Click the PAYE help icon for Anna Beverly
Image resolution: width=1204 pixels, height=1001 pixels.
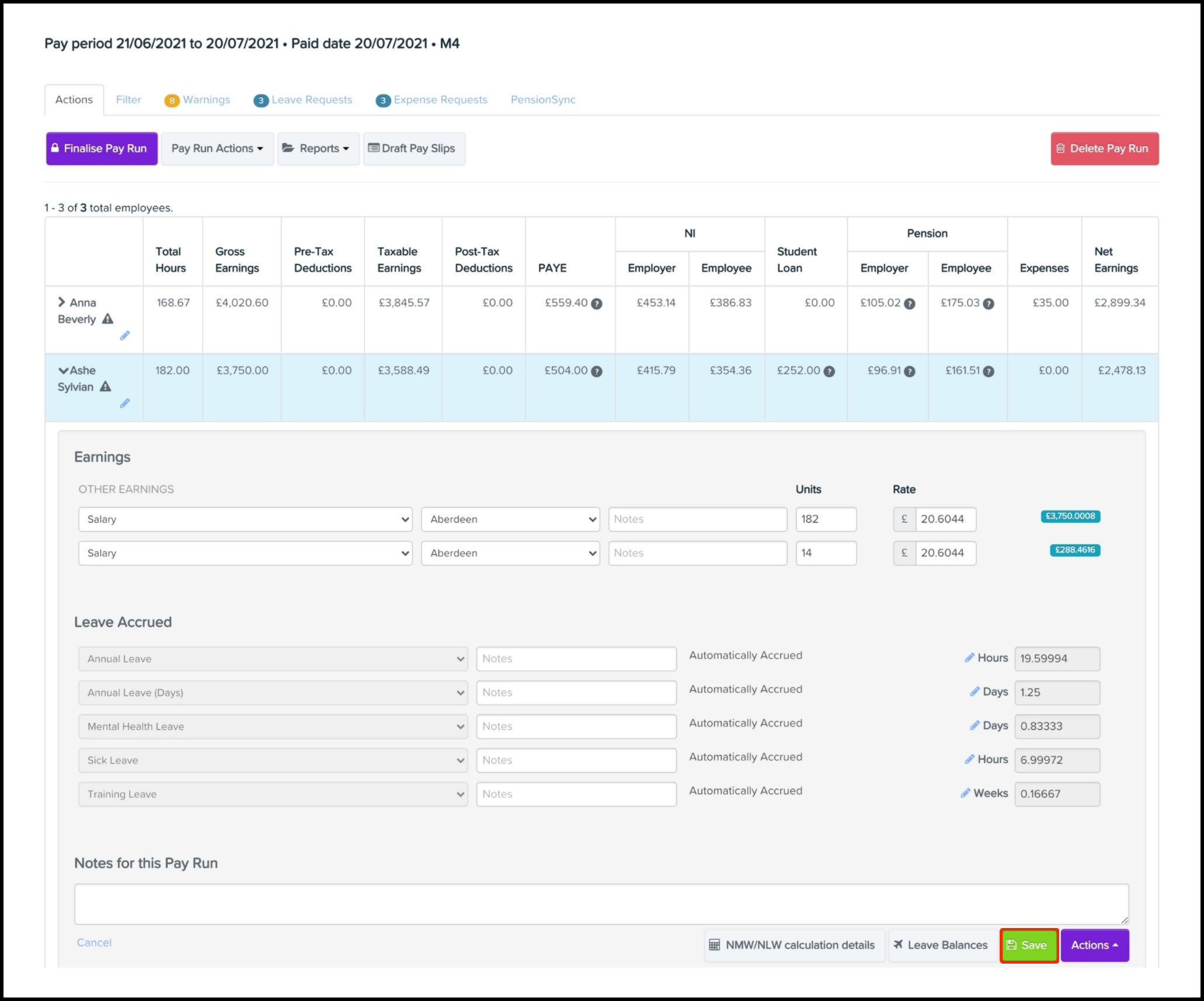pos(596,304)
